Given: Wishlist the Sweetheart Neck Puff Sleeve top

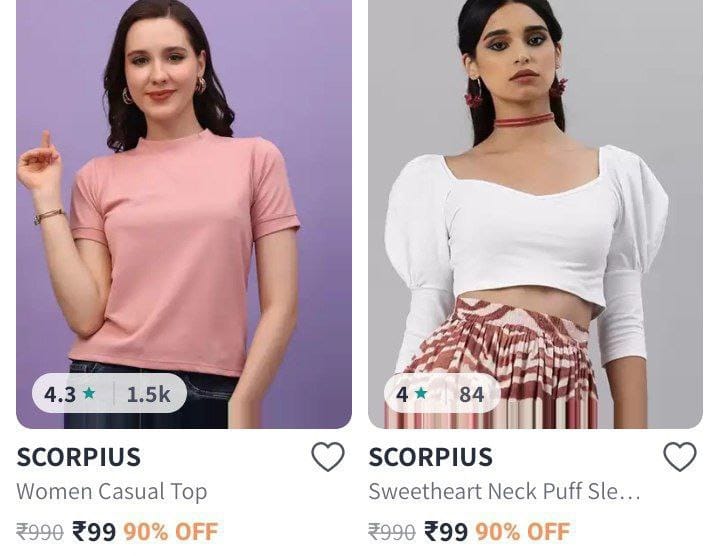Looking at the screenshot, I should pyautogui.click(x=680, y=456).
